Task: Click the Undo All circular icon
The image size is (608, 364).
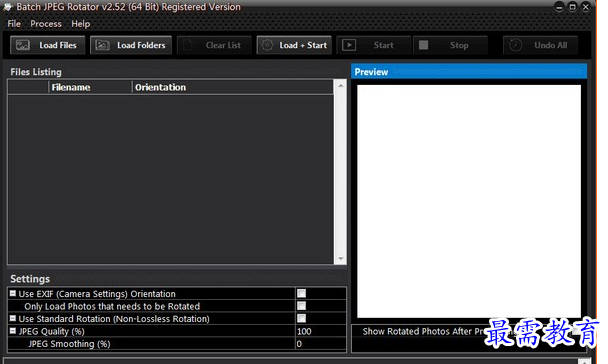Action: (x=515, y=45)
